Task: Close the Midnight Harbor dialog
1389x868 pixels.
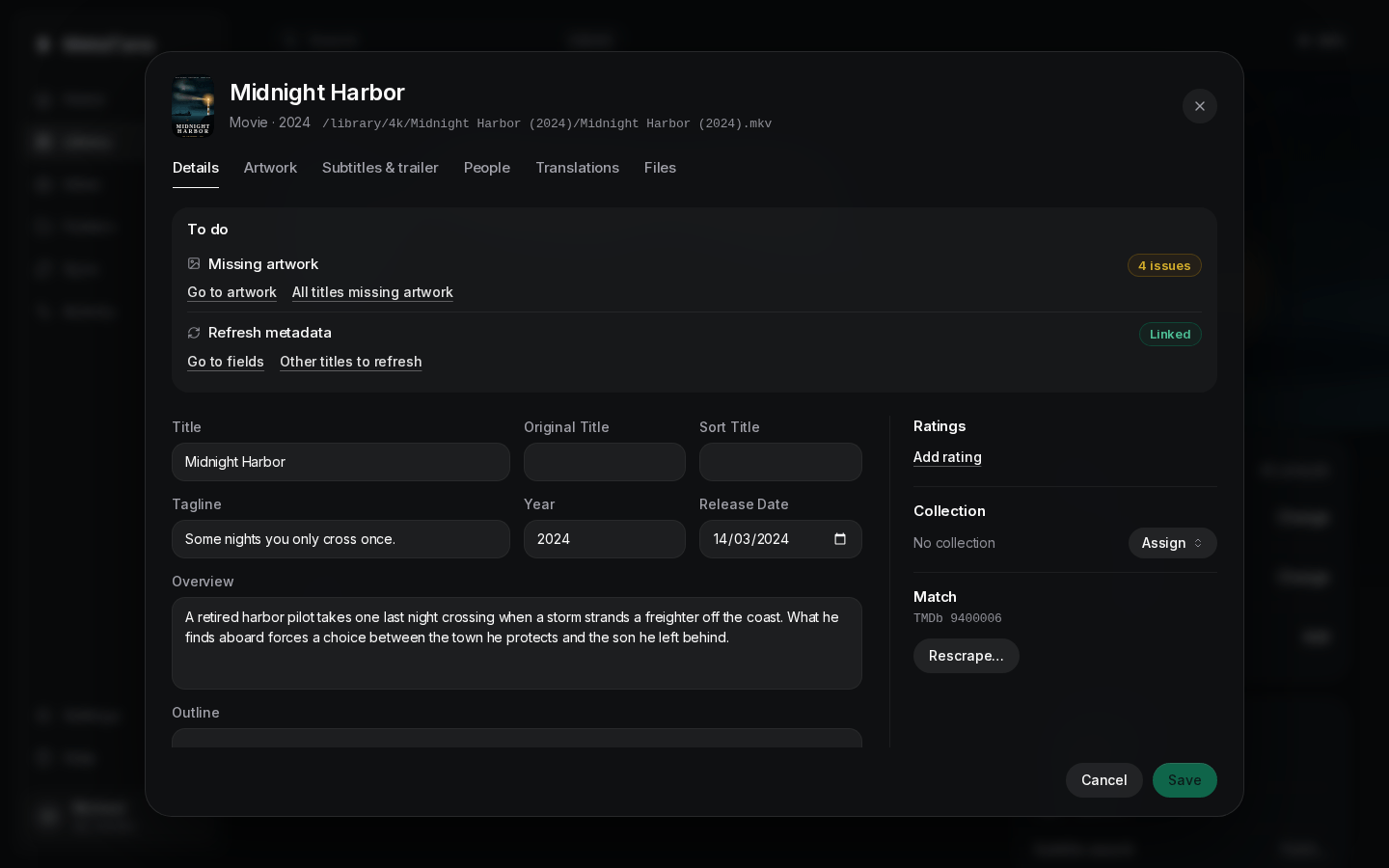Action: (x=1199, y=106)
